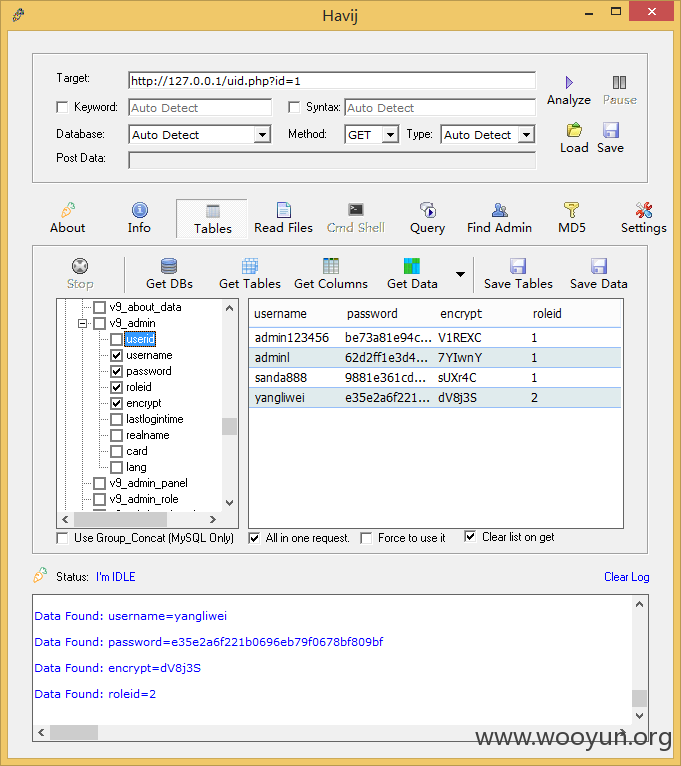Select the yangliwei row
681x766 pixels.
[x=435, y=398]
